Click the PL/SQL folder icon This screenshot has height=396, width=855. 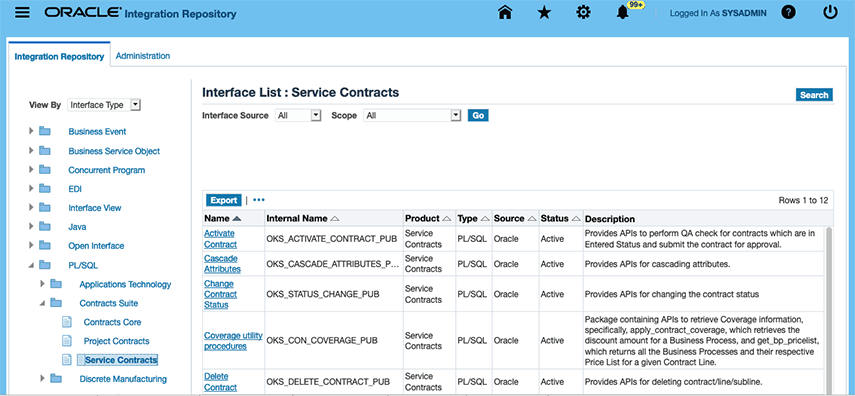(45, 265)
